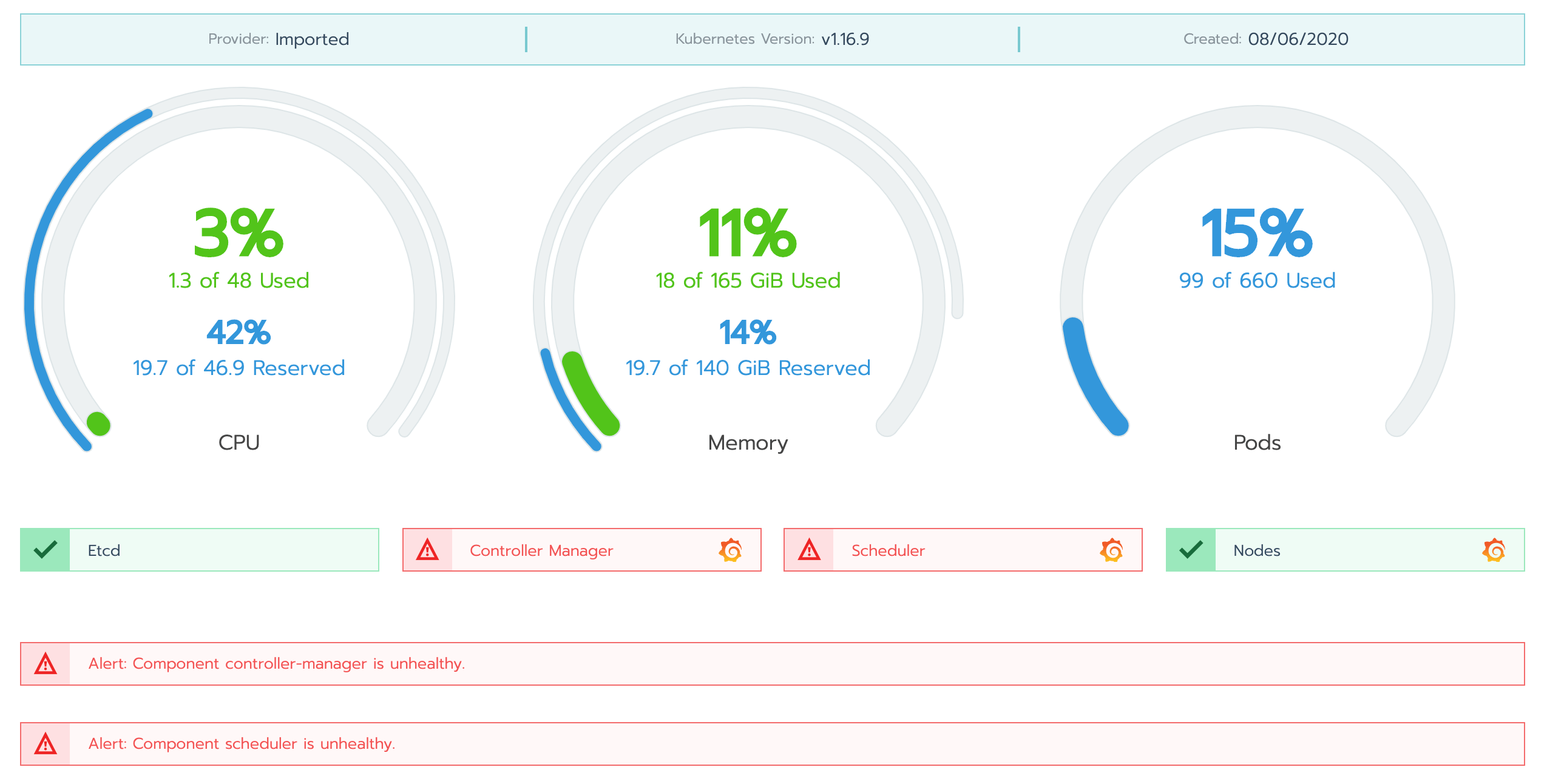This screenshot has width=1547, height=784.
Task: Click the Etcd green checkmark icon
Action: 46,550
